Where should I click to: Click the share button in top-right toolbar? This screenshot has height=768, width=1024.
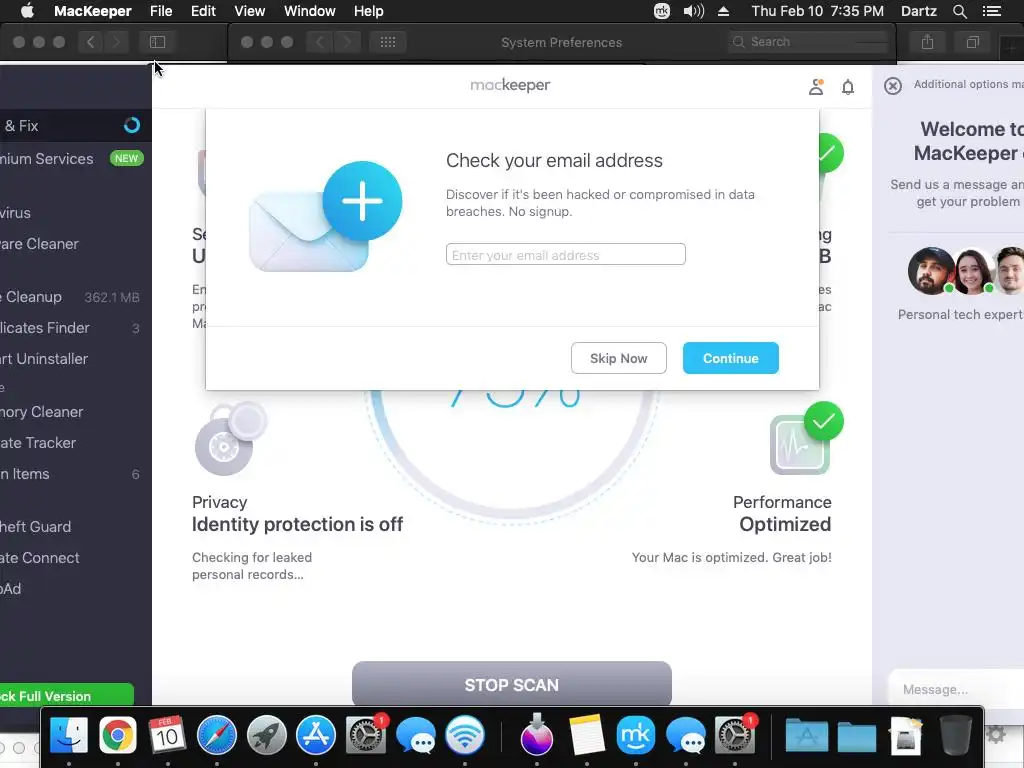pos(927,42)
